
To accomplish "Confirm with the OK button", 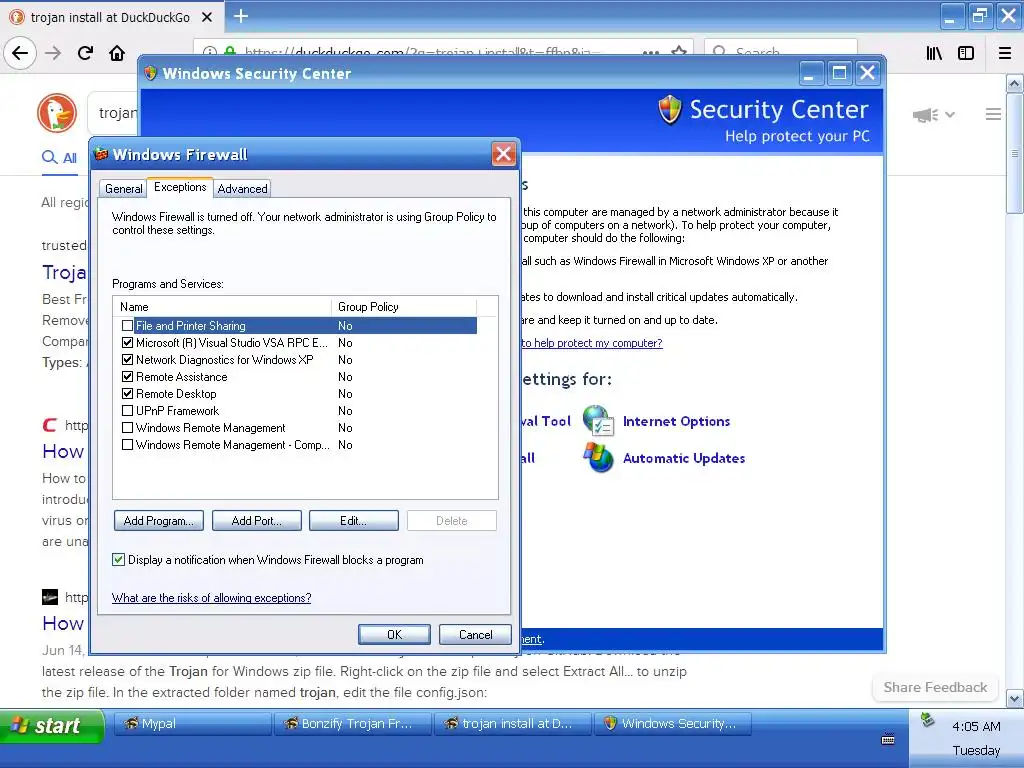I will coord(394,634).
